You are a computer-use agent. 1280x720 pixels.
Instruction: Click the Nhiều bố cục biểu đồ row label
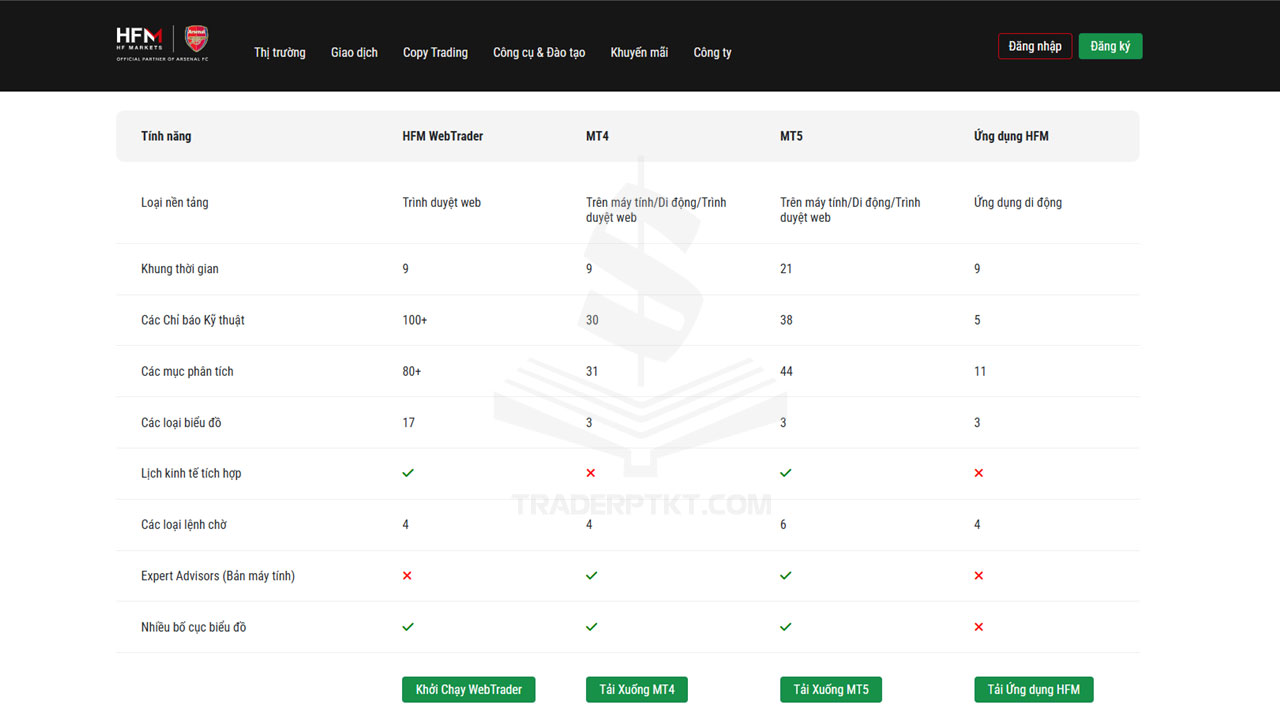coord(194,628)
